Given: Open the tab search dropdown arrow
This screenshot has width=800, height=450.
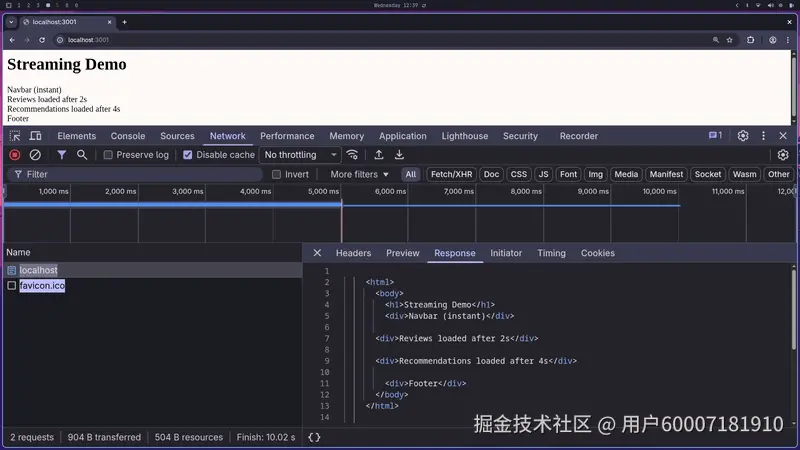Looking at the screenshot, I should click(x=11, y=22).
